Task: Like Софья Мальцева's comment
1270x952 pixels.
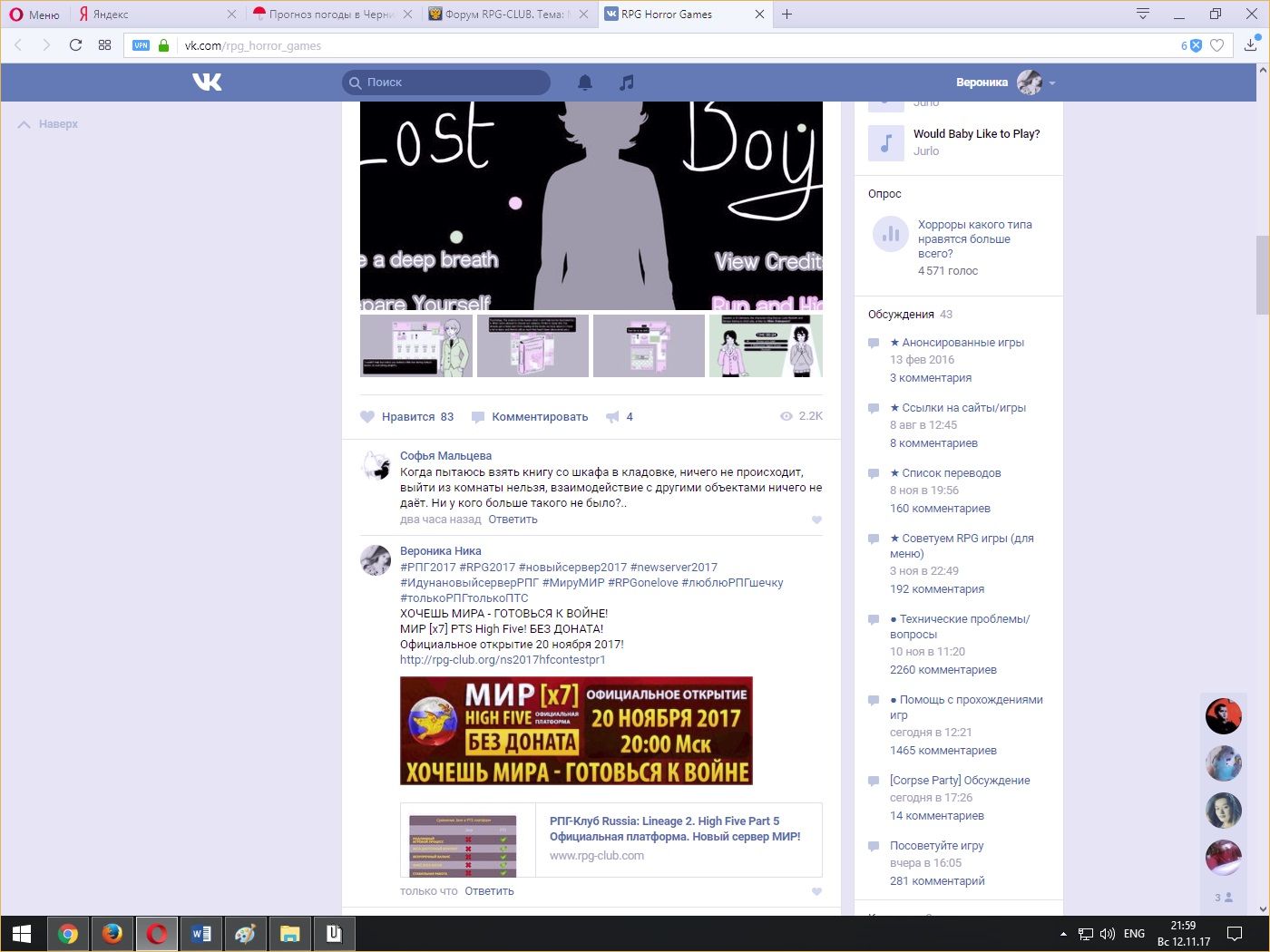Action: click(x=816, y=520)
